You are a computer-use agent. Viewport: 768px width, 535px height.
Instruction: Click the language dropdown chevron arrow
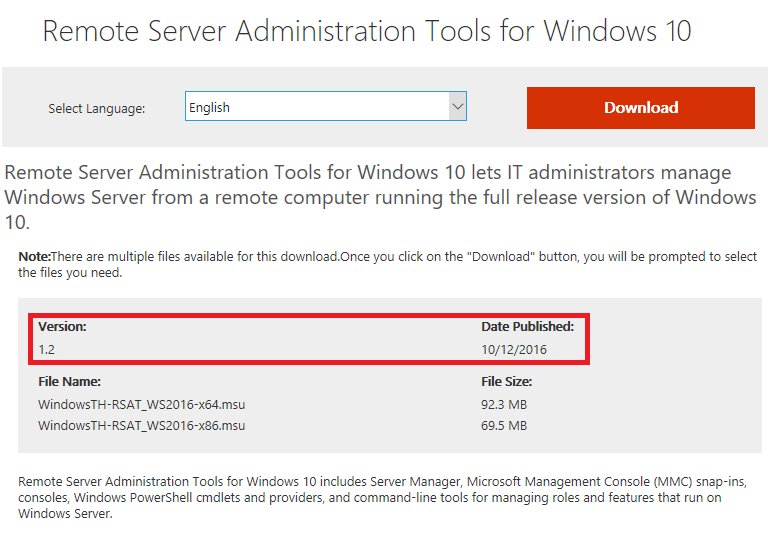click(457, 106)
